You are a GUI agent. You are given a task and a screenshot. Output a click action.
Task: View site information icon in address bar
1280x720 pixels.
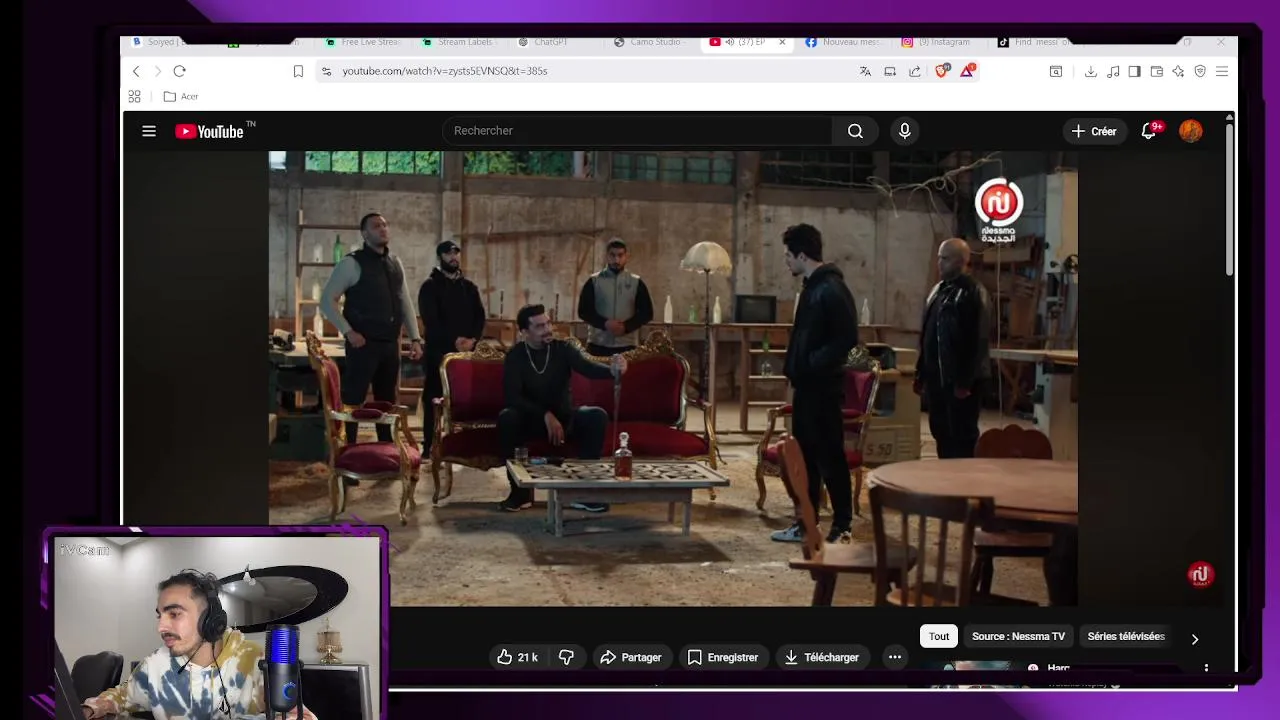326,71
